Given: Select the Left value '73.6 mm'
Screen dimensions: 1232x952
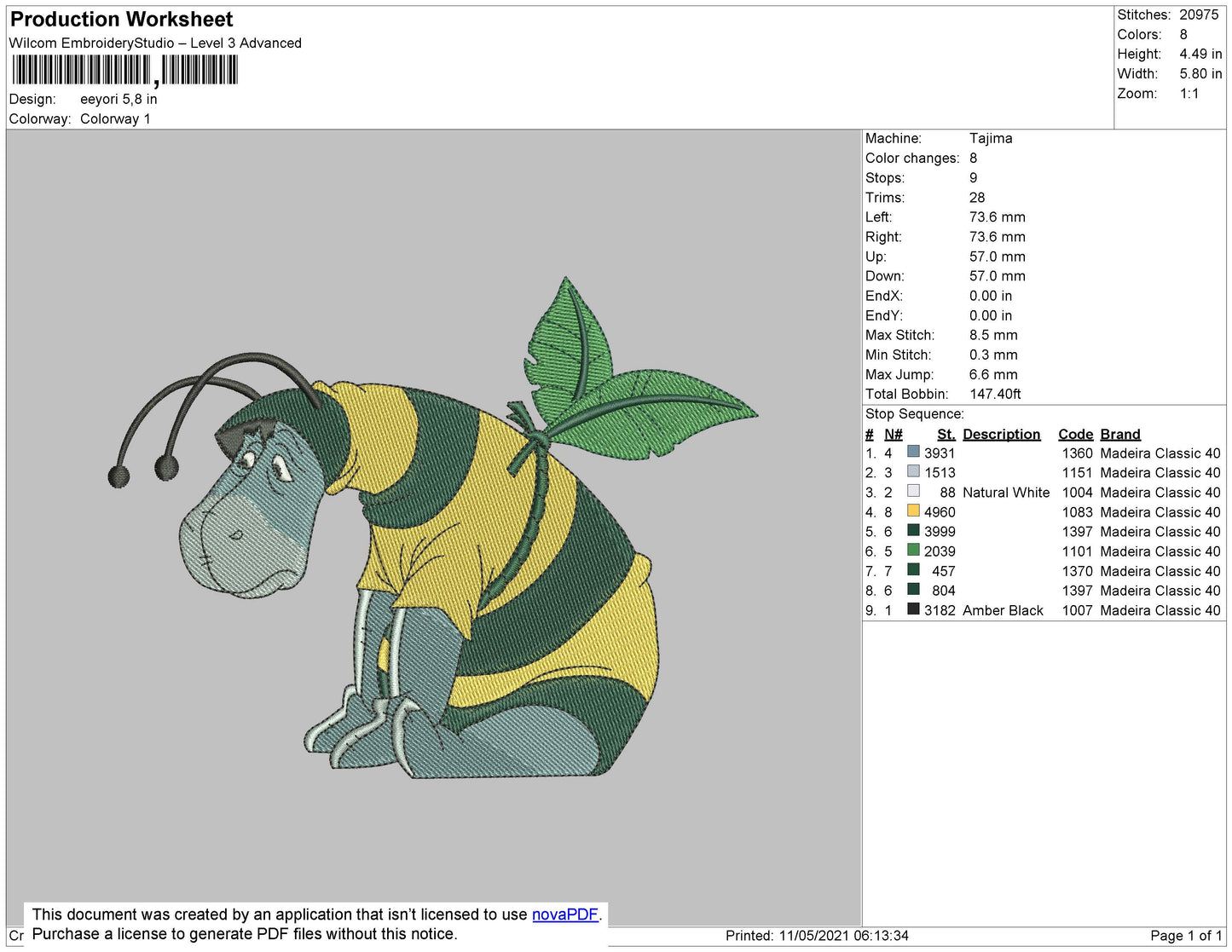Looking at the screenshot, I should pos(998,217).
